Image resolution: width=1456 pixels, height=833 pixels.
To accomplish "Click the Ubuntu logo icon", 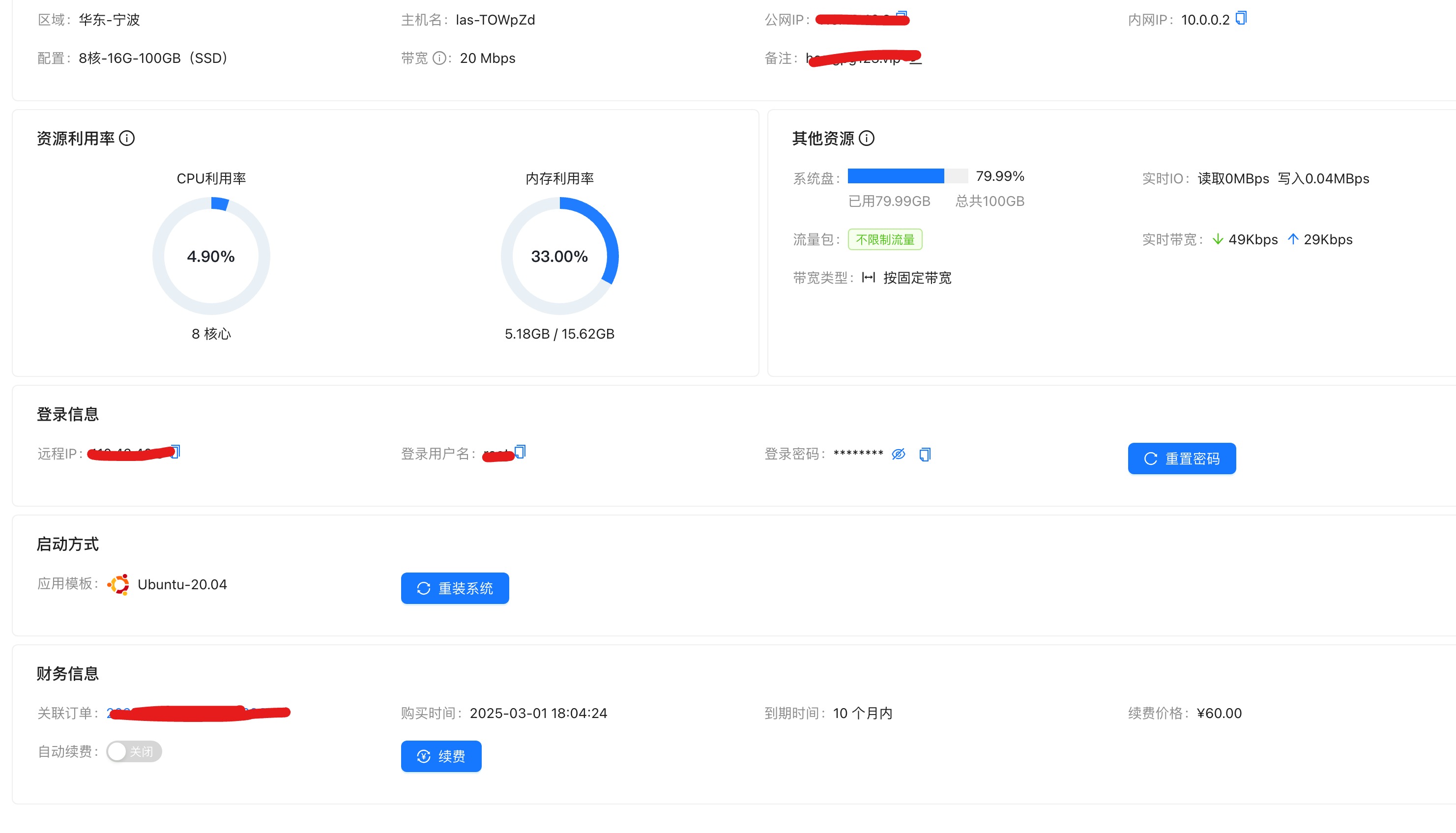I will tap(118, 585).
